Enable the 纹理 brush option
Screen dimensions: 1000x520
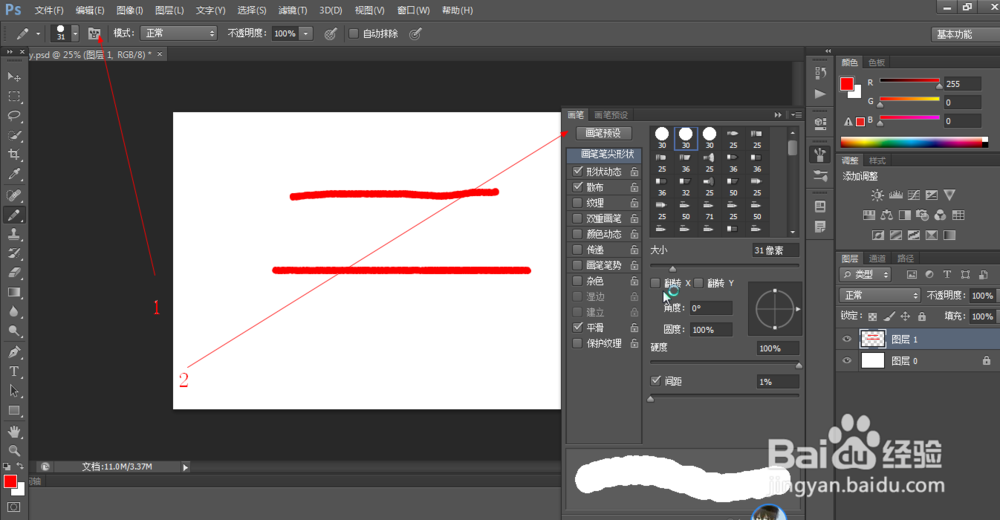[578, 202]
